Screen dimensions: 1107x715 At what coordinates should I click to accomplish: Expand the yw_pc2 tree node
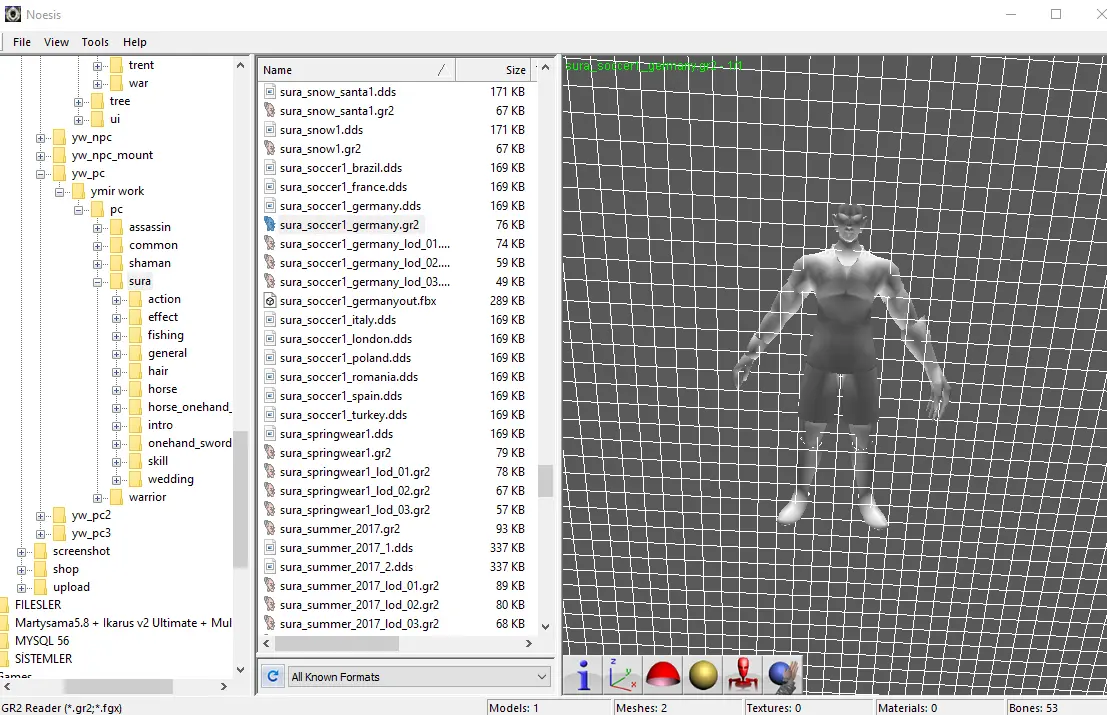point(39,515)
